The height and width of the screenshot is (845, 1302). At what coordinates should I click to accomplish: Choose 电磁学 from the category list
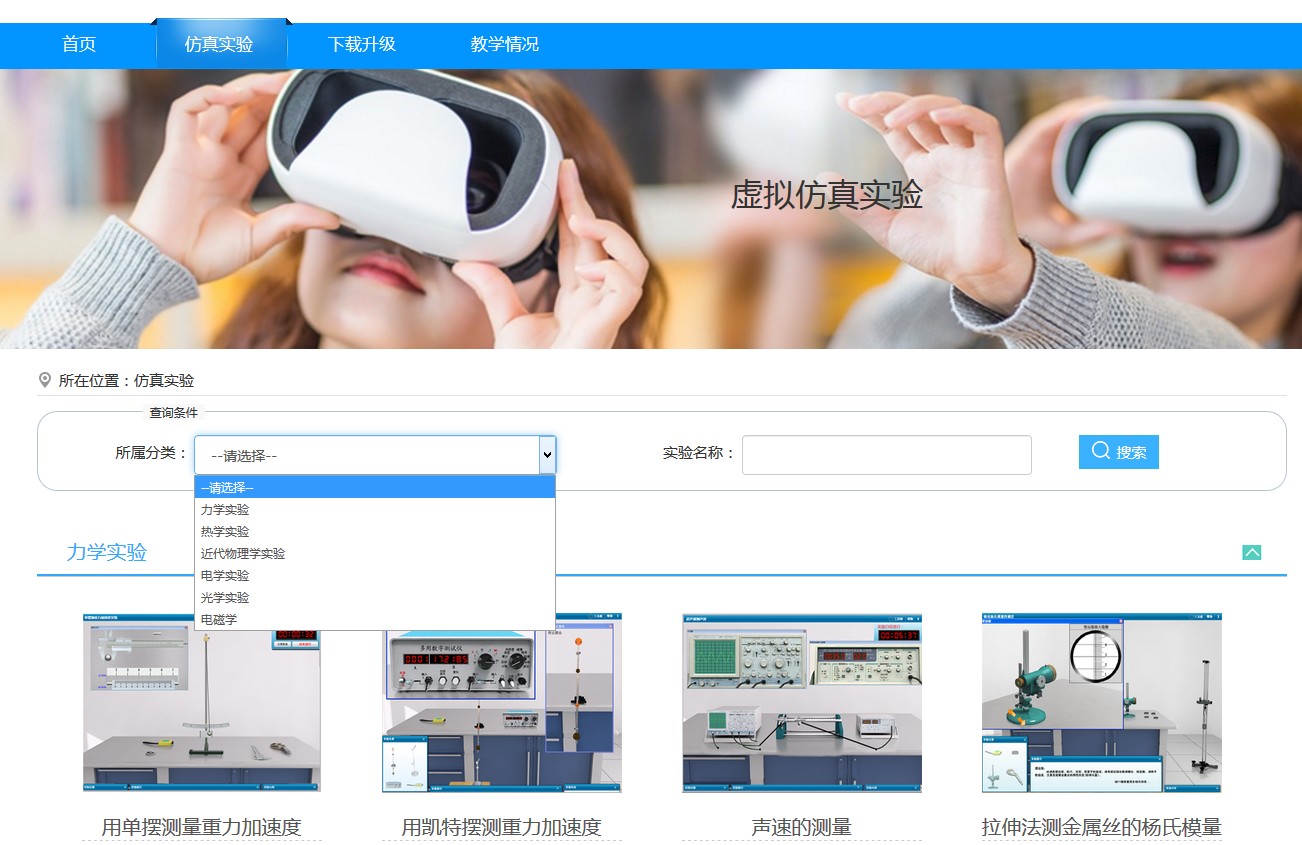(219, 620)
